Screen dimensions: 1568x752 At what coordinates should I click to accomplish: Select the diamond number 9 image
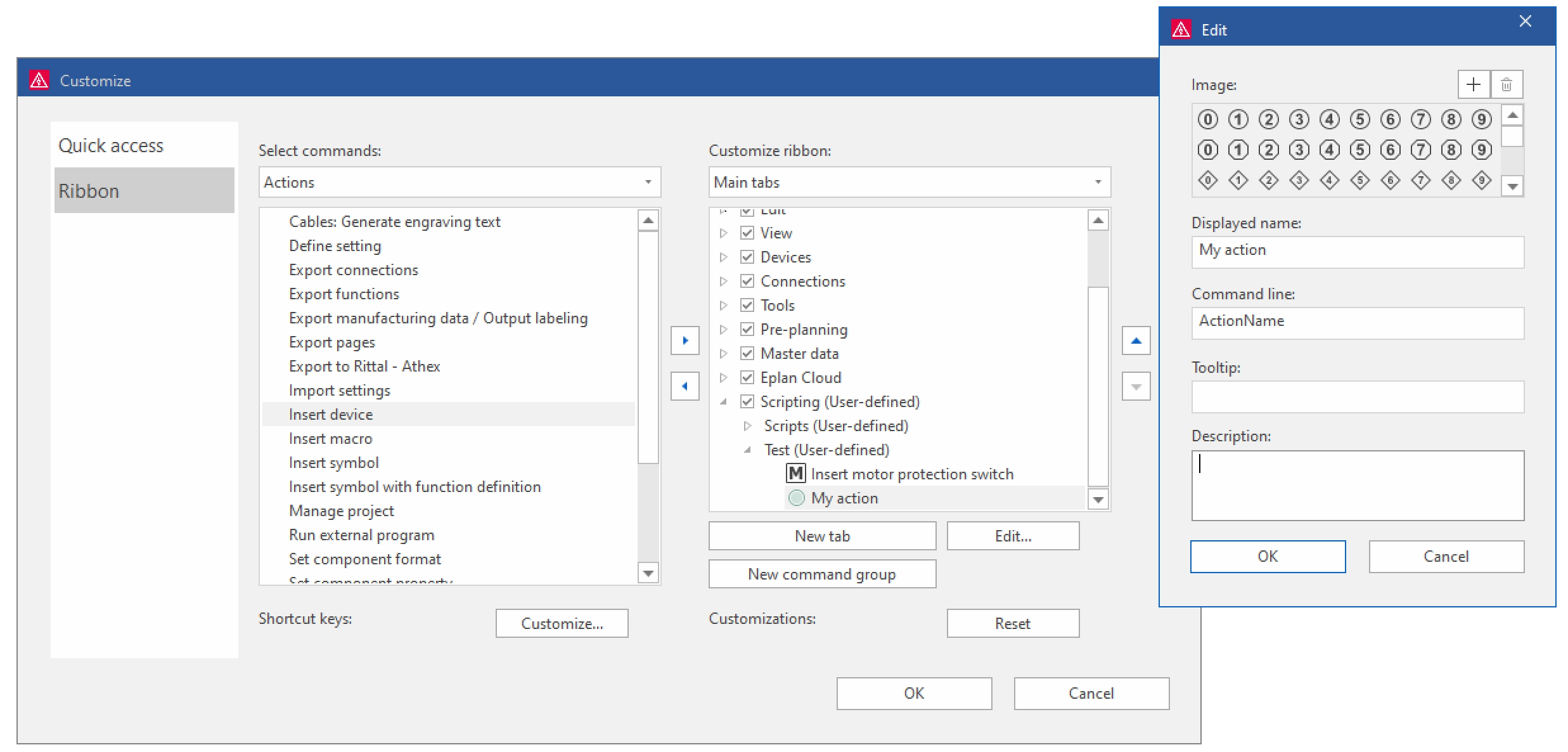[1482, 181]
